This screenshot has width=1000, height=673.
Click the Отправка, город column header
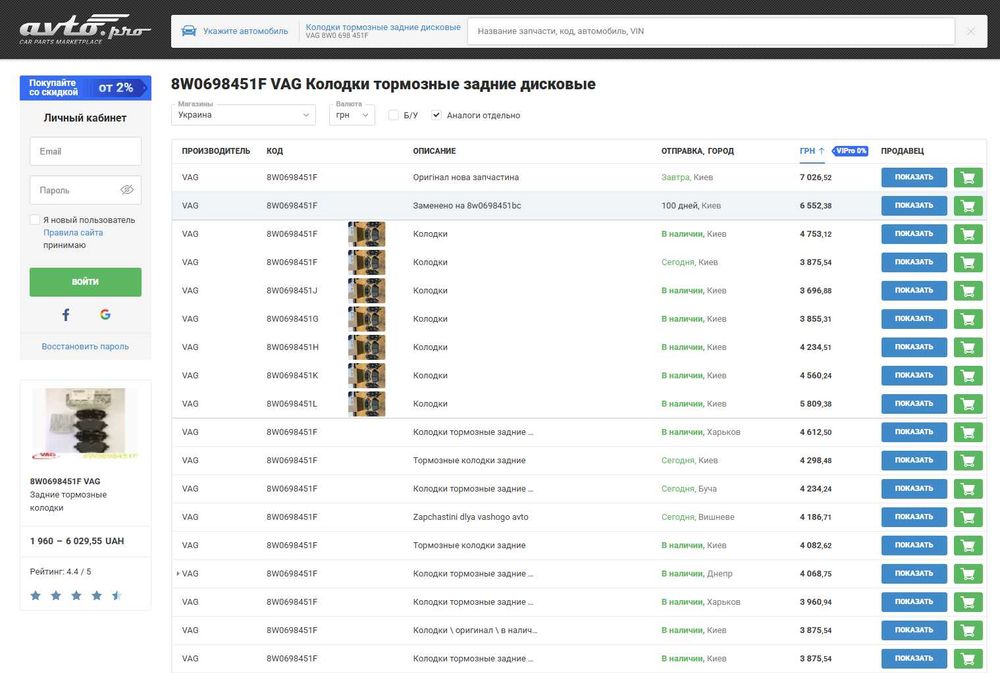click(697, 151)
